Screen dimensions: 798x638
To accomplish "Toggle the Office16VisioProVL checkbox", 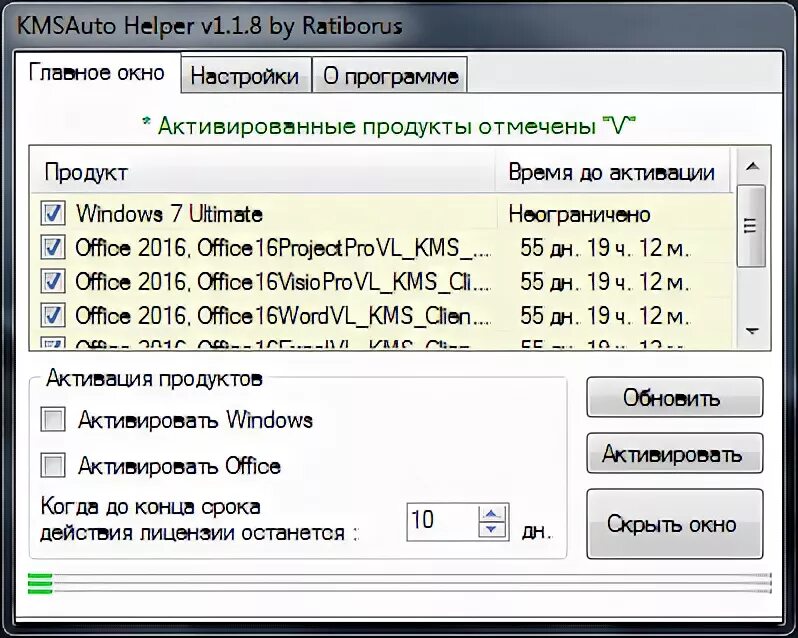I will pyautogui.click(x=53, y=281).
